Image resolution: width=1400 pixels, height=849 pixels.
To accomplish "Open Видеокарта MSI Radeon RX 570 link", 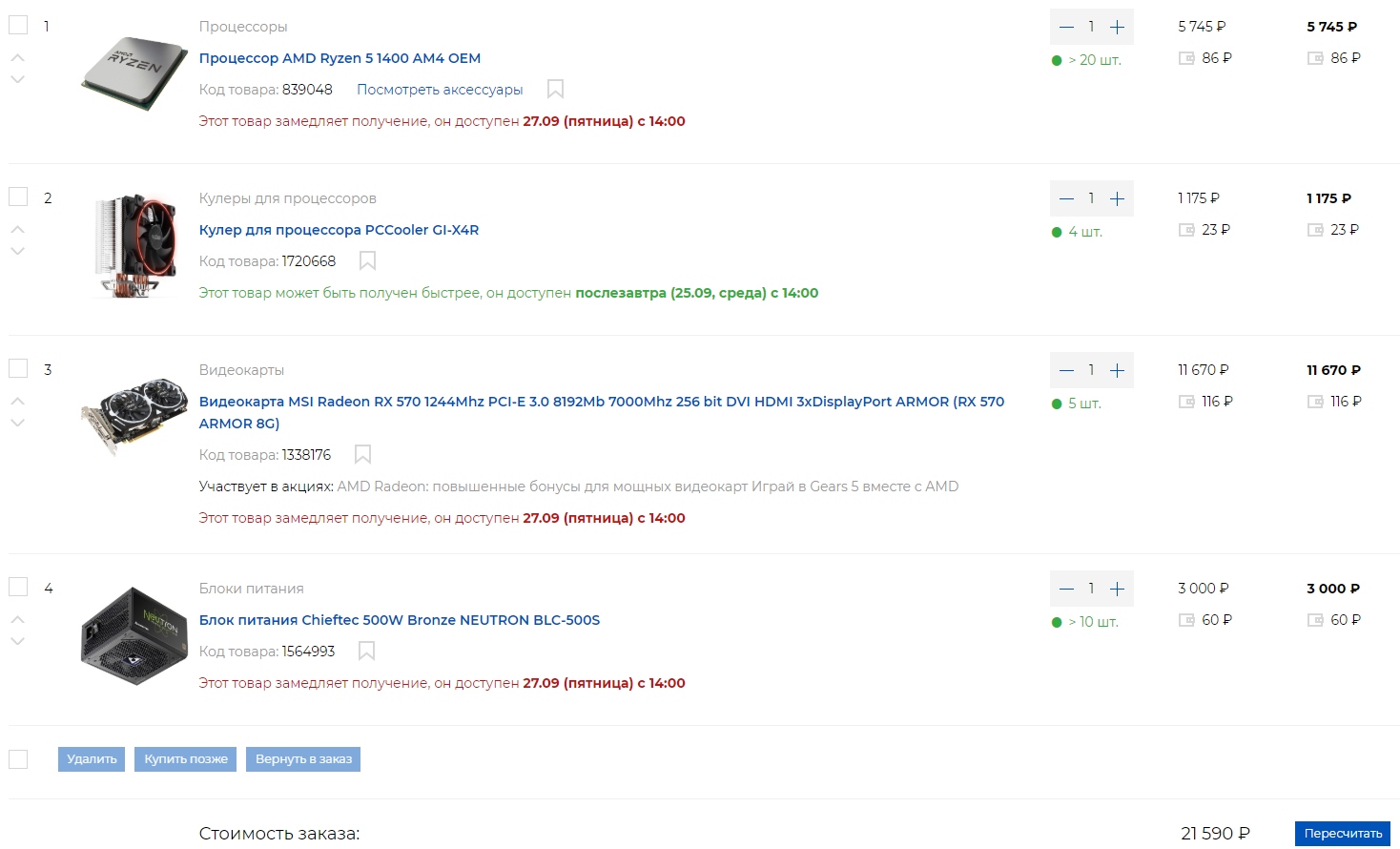I will [x=602, y=412].
